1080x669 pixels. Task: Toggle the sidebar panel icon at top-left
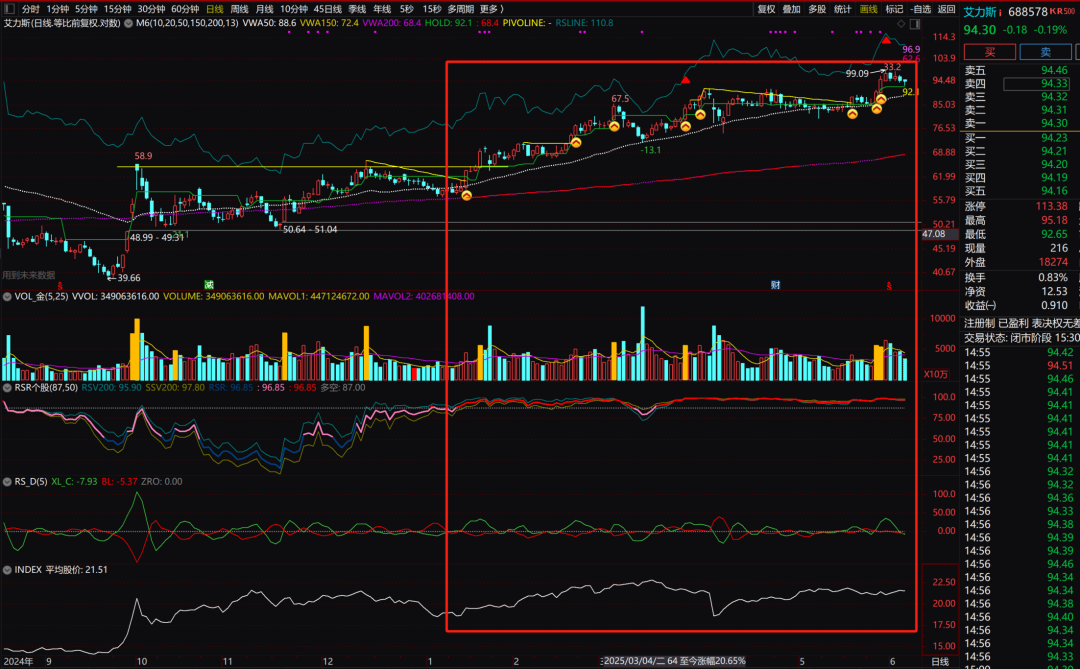9,9
